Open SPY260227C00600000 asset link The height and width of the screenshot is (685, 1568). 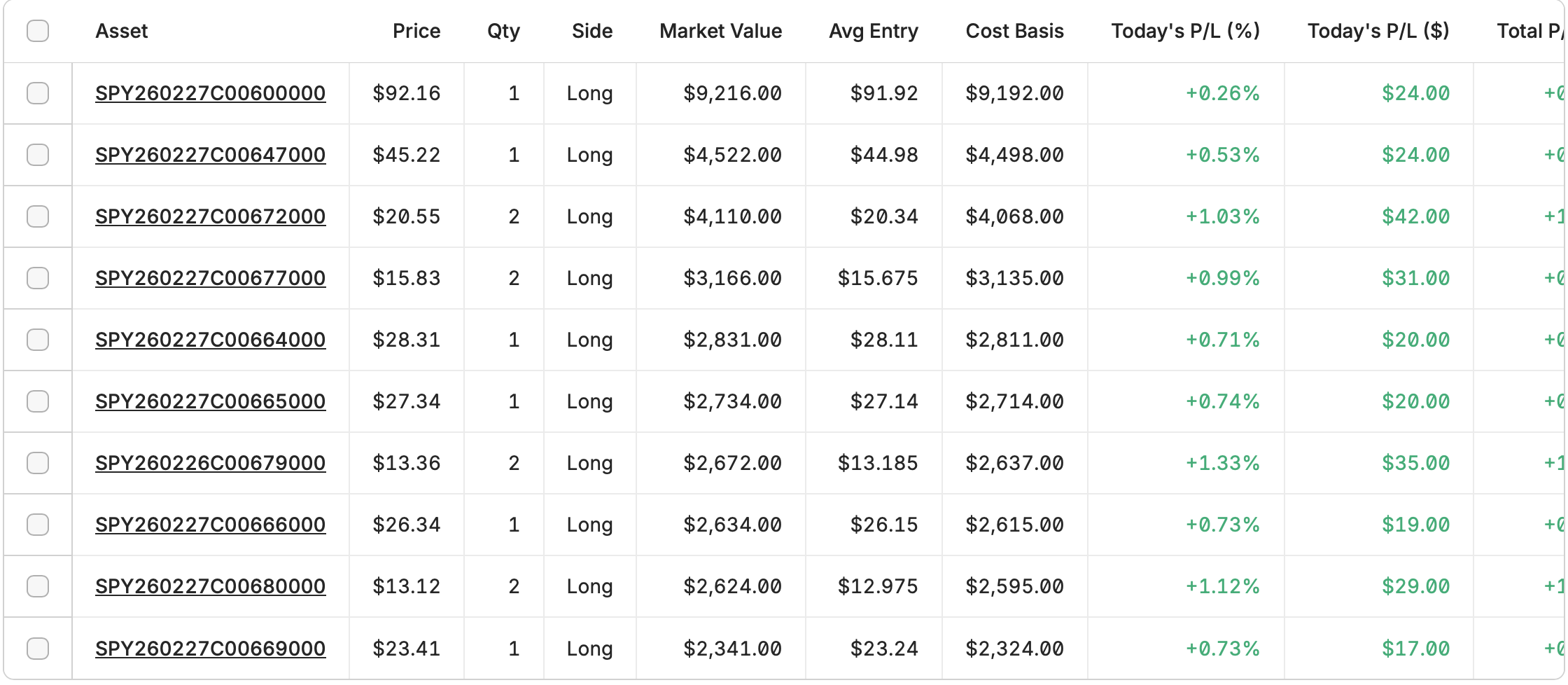(x=210, y=93)
